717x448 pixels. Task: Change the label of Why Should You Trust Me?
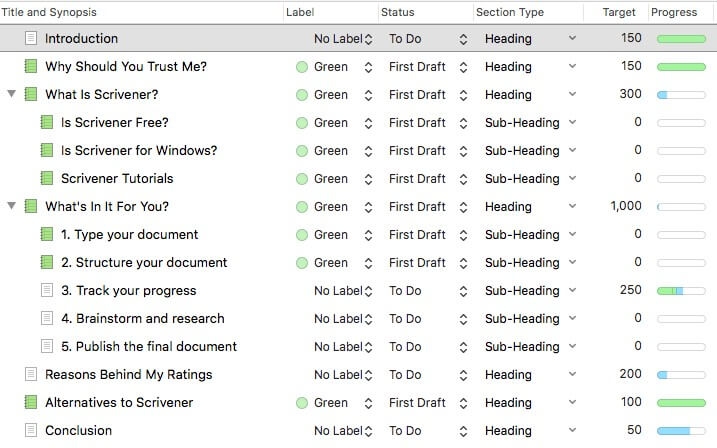[368, 67]
